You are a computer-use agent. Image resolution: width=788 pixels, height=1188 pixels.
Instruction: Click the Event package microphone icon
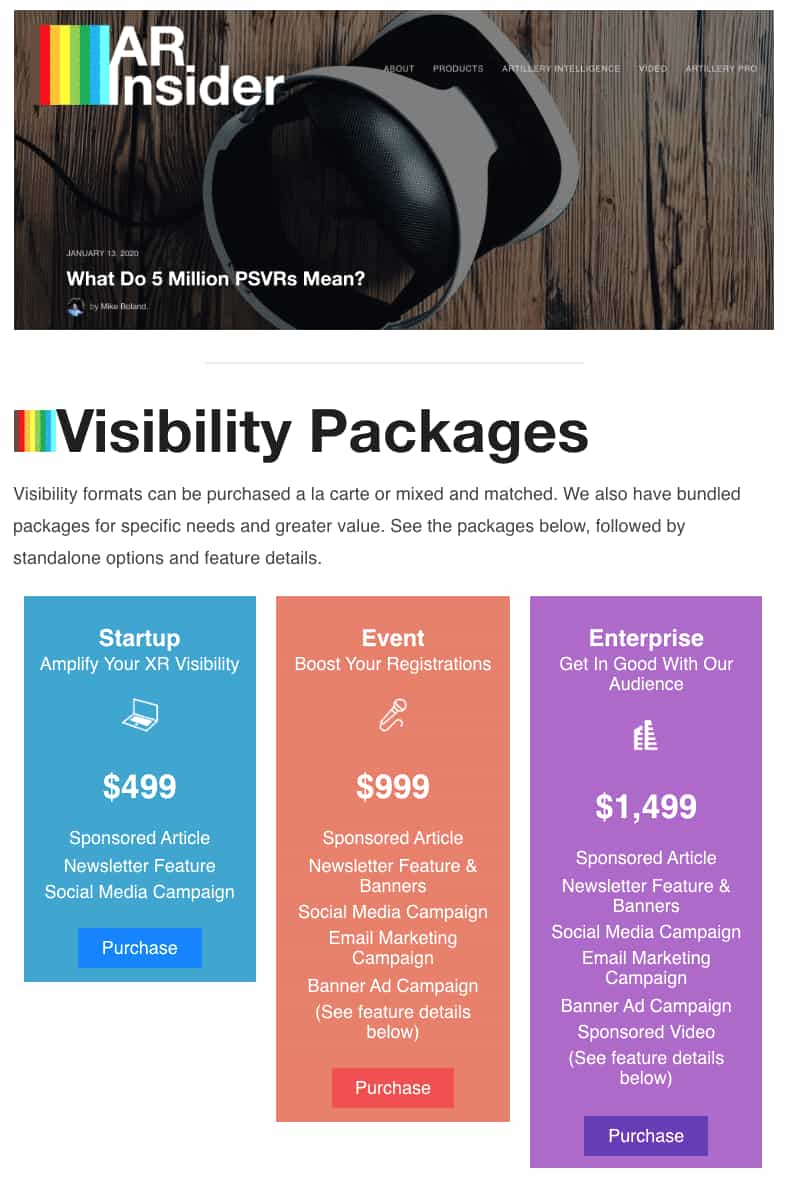(x=393, y=715)
